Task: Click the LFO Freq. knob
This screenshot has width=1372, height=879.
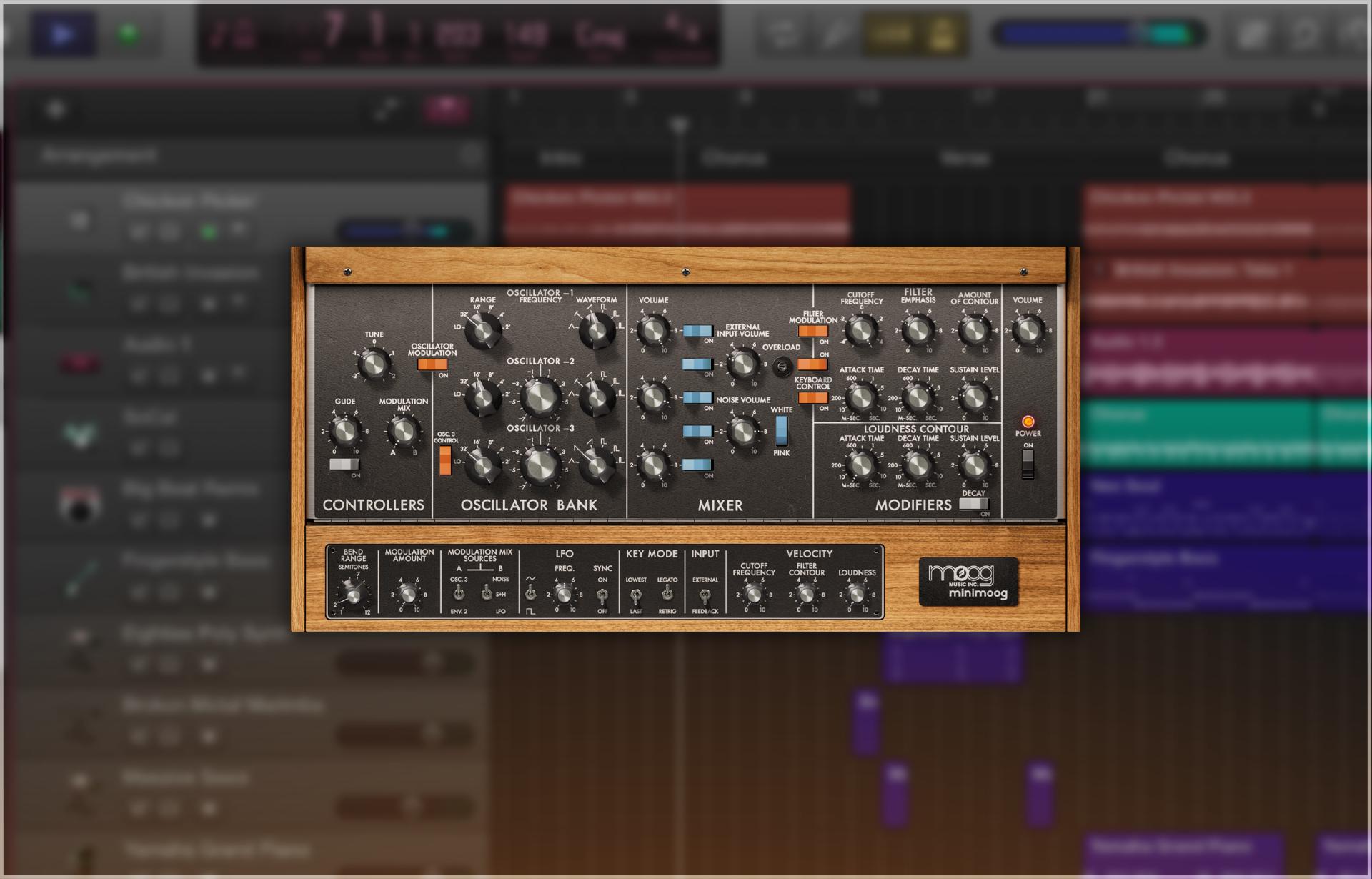Action: coord(564,593)
